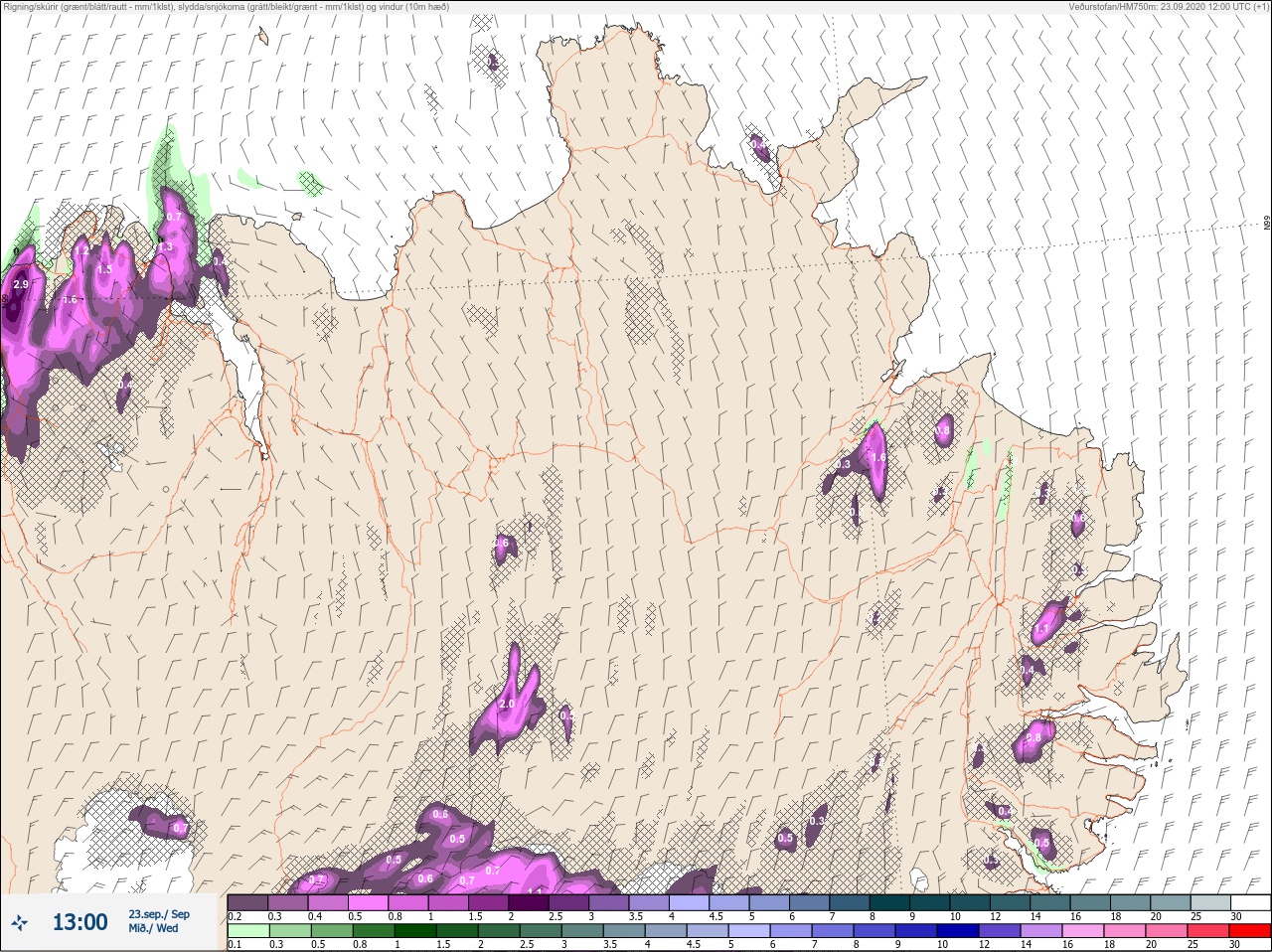Click the 0.2 label on the purple scale
The height and width of the screenshot is (952, 1272).
(235, 916)
